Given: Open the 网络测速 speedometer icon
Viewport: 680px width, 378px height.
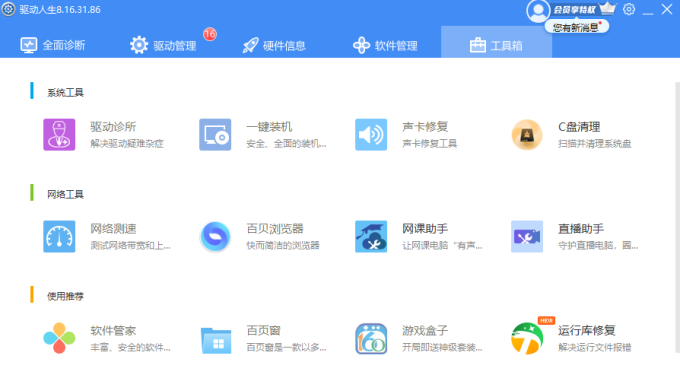Looking at the screenshot, I should click(59, 237).
